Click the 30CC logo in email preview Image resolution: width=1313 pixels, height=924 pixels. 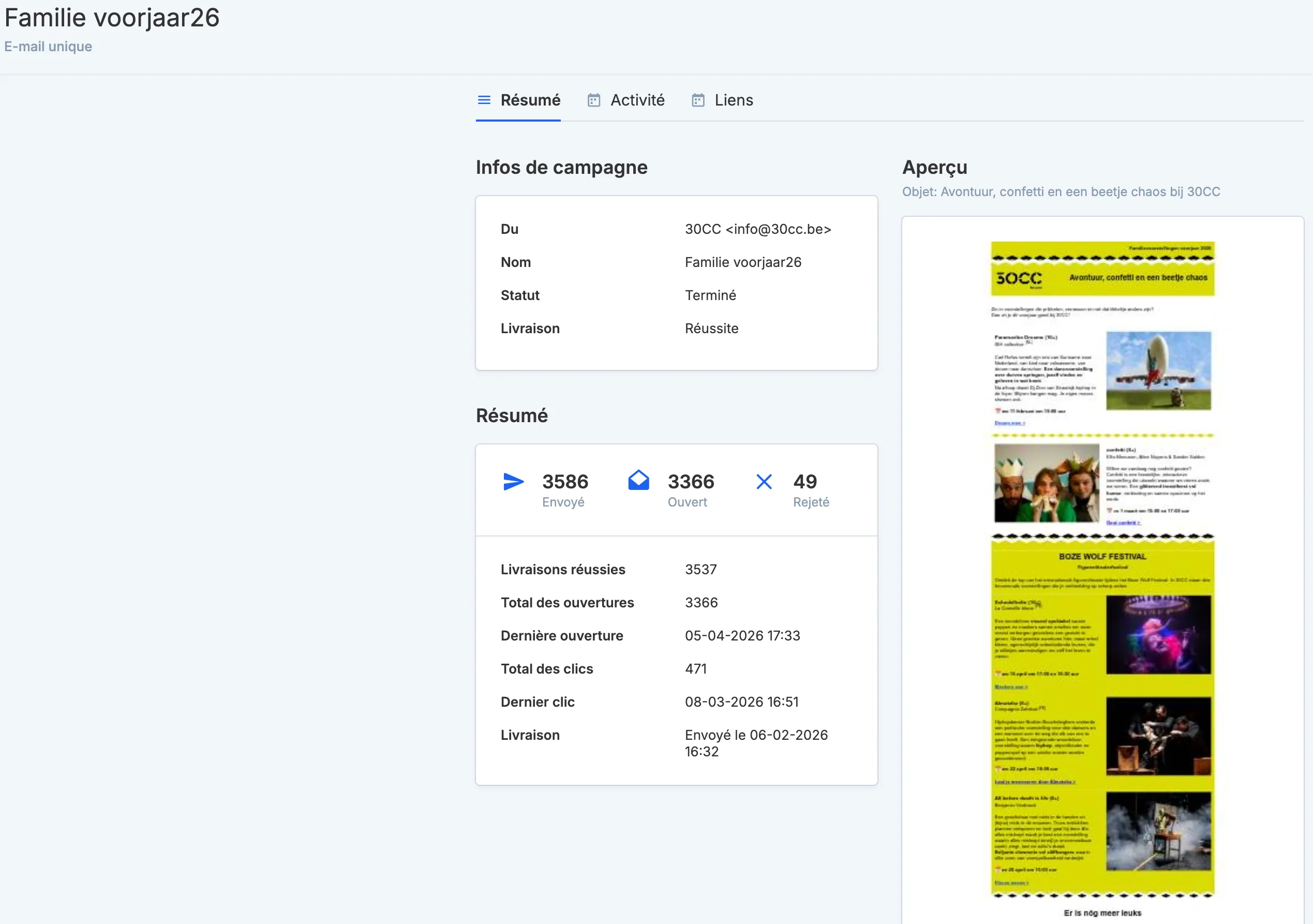[x=1019, y=278]
